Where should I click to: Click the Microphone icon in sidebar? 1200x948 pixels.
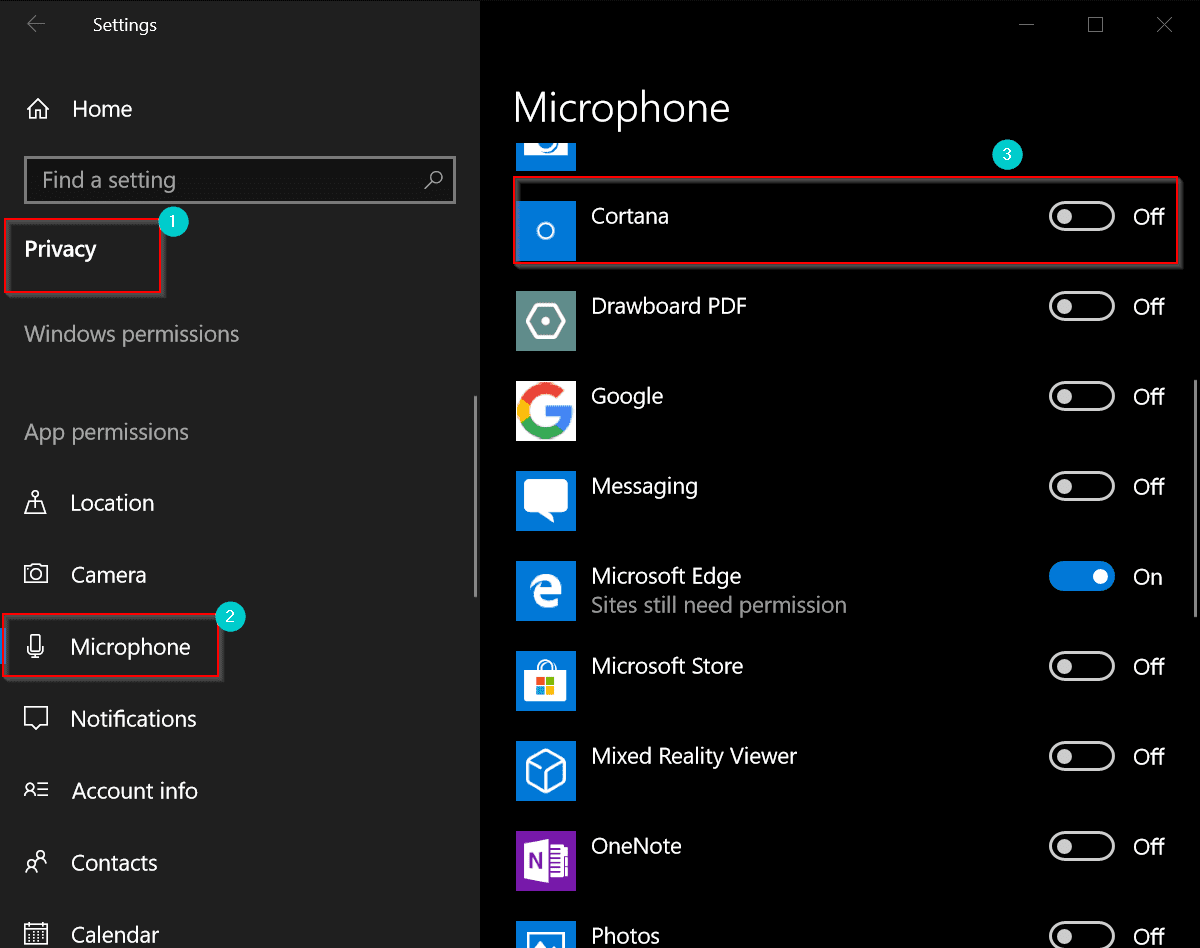coord(36,647)
